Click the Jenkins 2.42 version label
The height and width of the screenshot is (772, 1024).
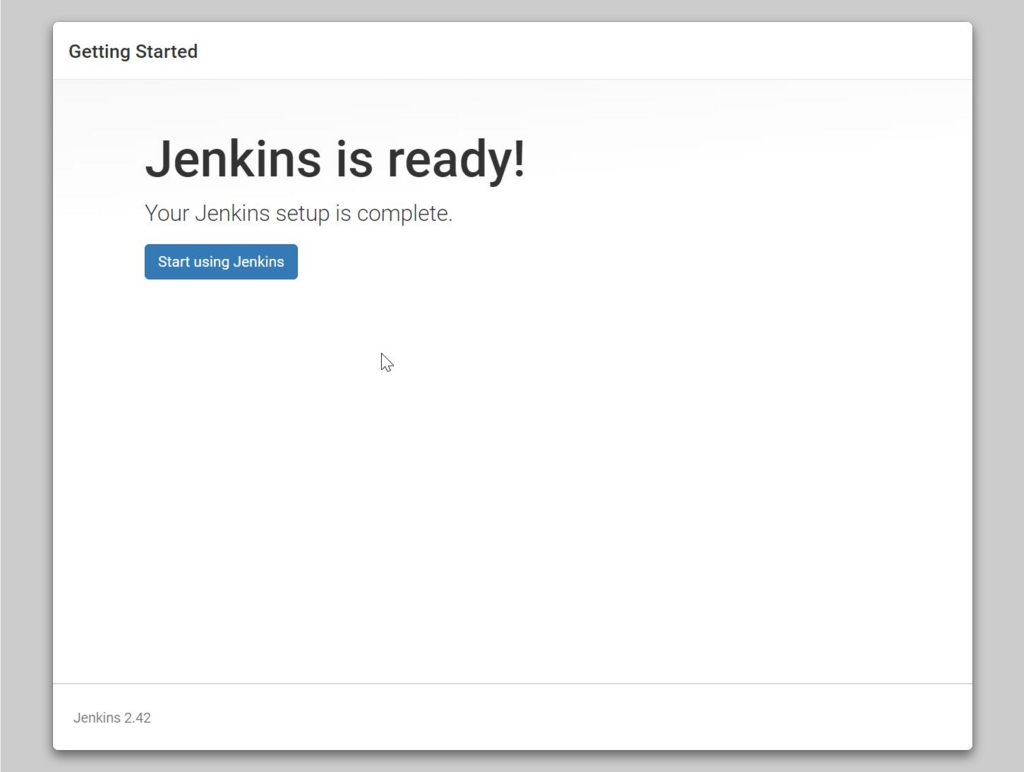click(x=112, y=718)
